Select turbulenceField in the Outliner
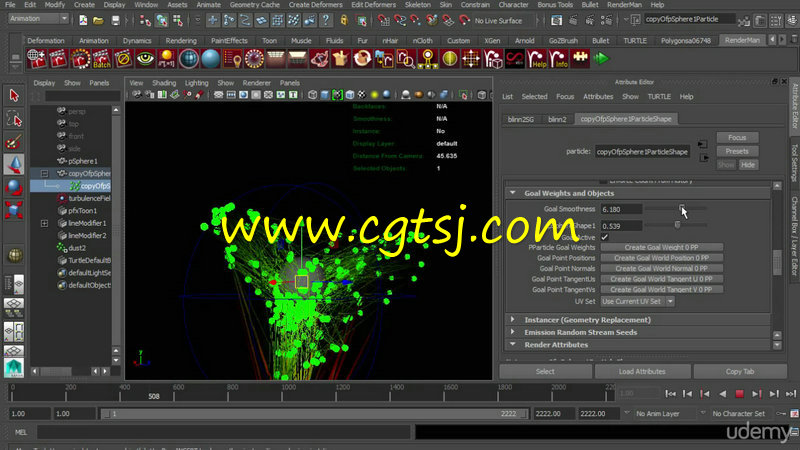The height and width of the screenshot is (450, 800). click(88, 198)
